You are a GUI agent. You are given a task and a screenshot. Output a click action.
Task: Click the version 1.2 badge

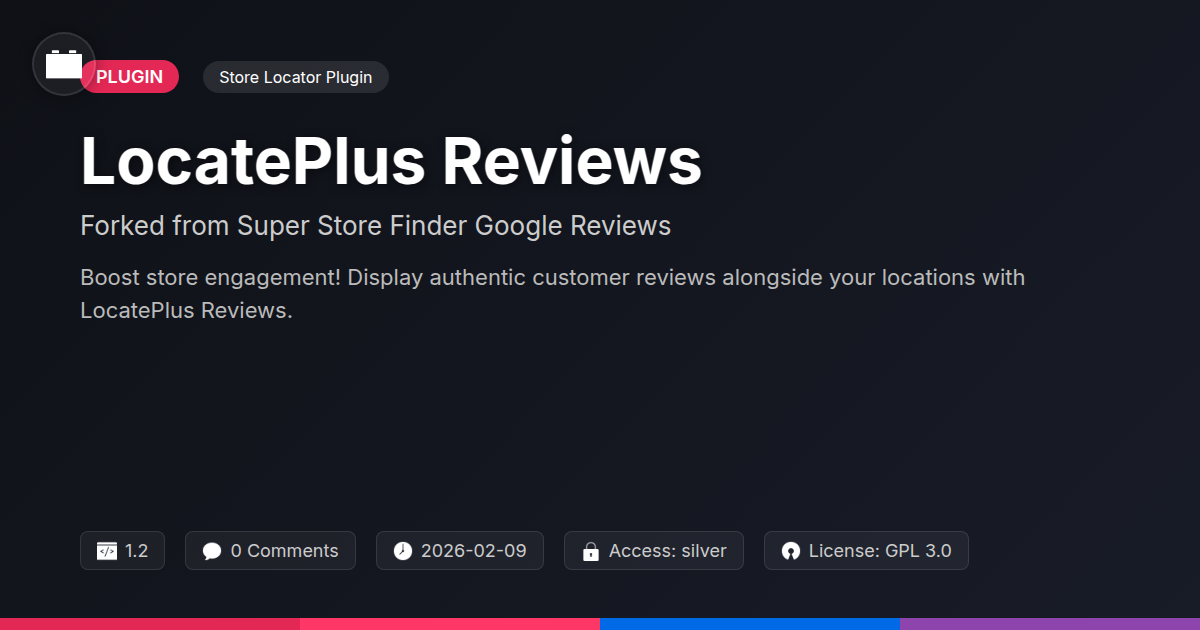(x=122, y=551)
